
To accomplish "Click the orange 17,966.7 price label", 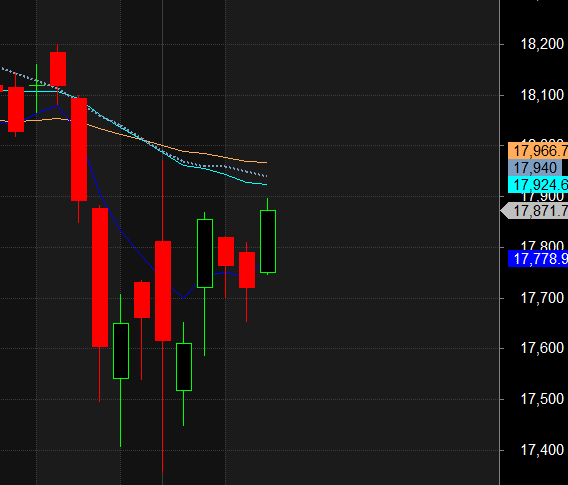I will click(x=538, y=151).
